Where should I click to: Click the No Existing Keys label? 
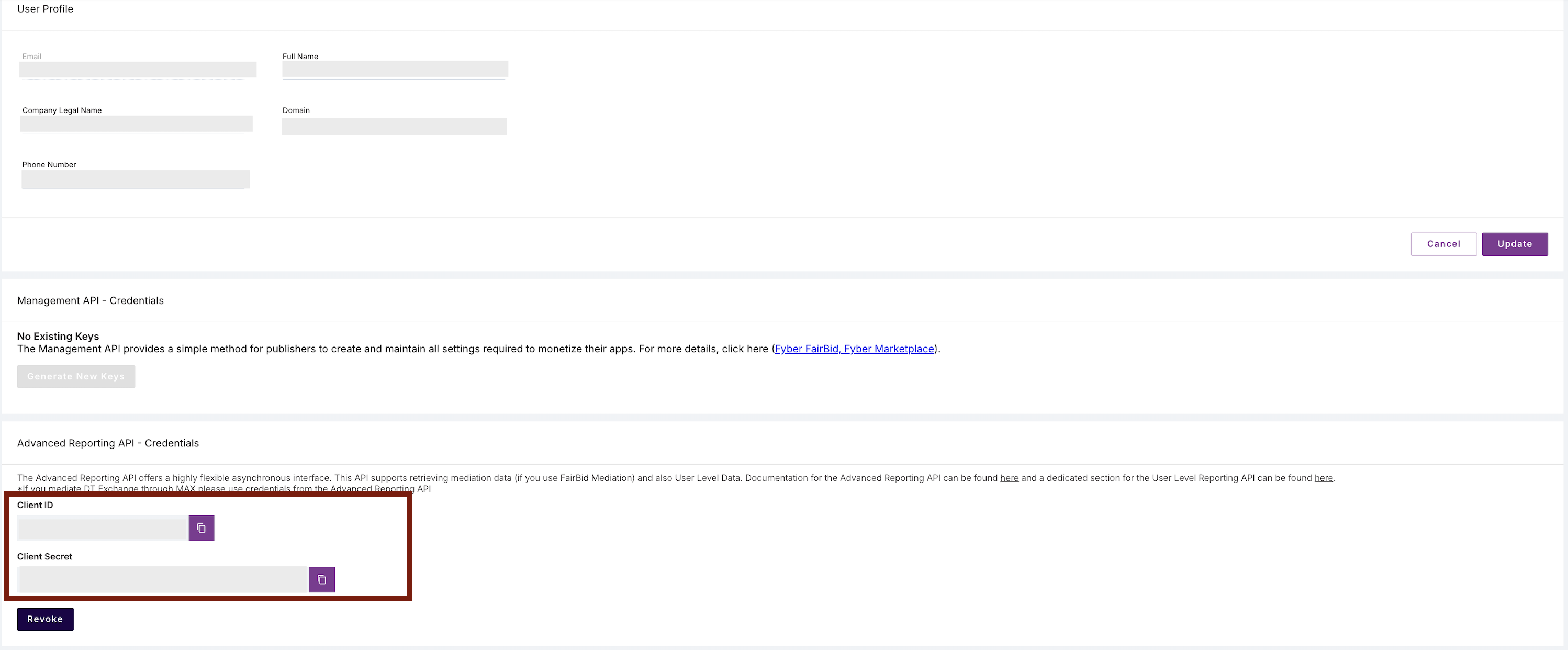coord(58,336)
